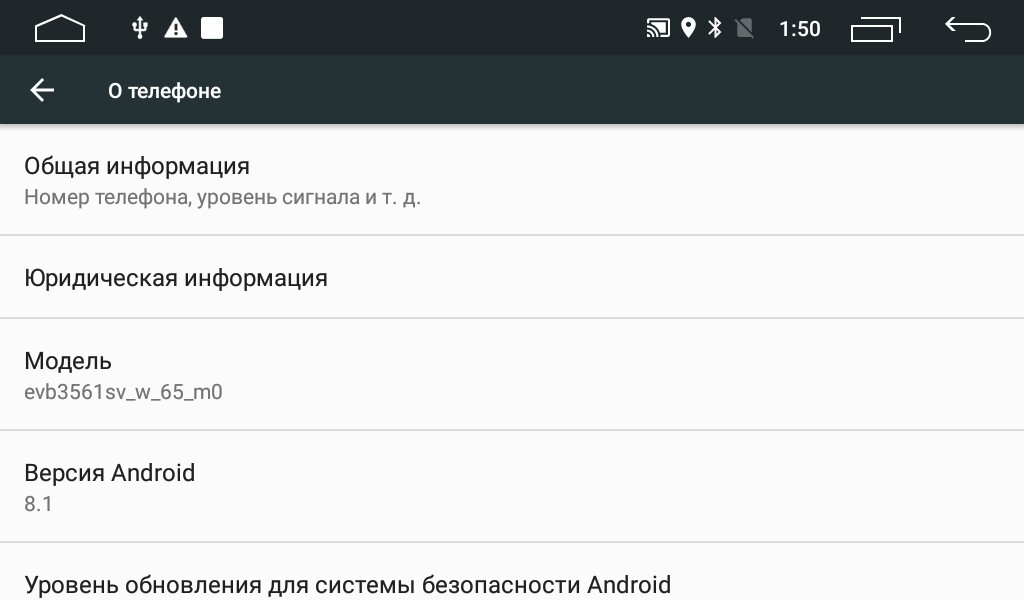The width and height of the screenshot is (1024, 600).
Task: Select the Модель list item
Action: [x=512, y=375]
